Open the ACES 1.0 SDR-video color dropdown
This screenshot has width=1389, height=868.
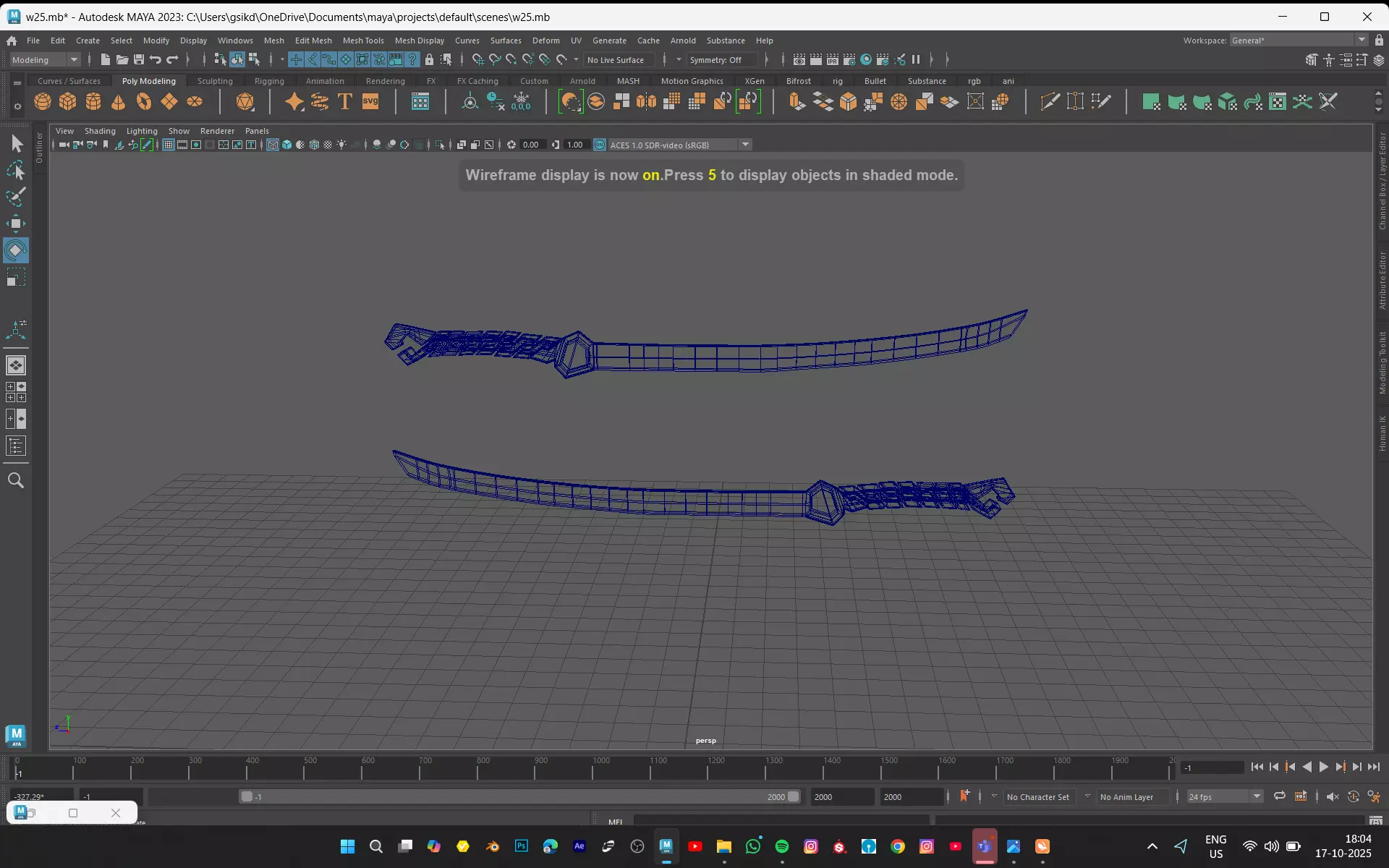coord(680,145)
